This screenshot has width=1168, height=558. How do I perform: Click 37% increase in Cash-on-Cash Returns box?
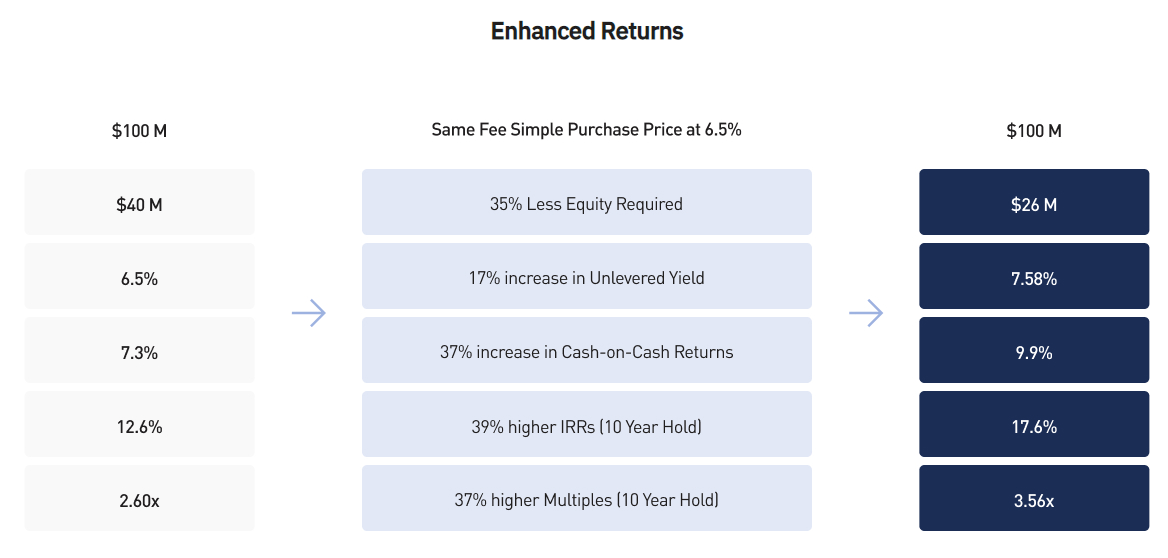coord(587,350)
